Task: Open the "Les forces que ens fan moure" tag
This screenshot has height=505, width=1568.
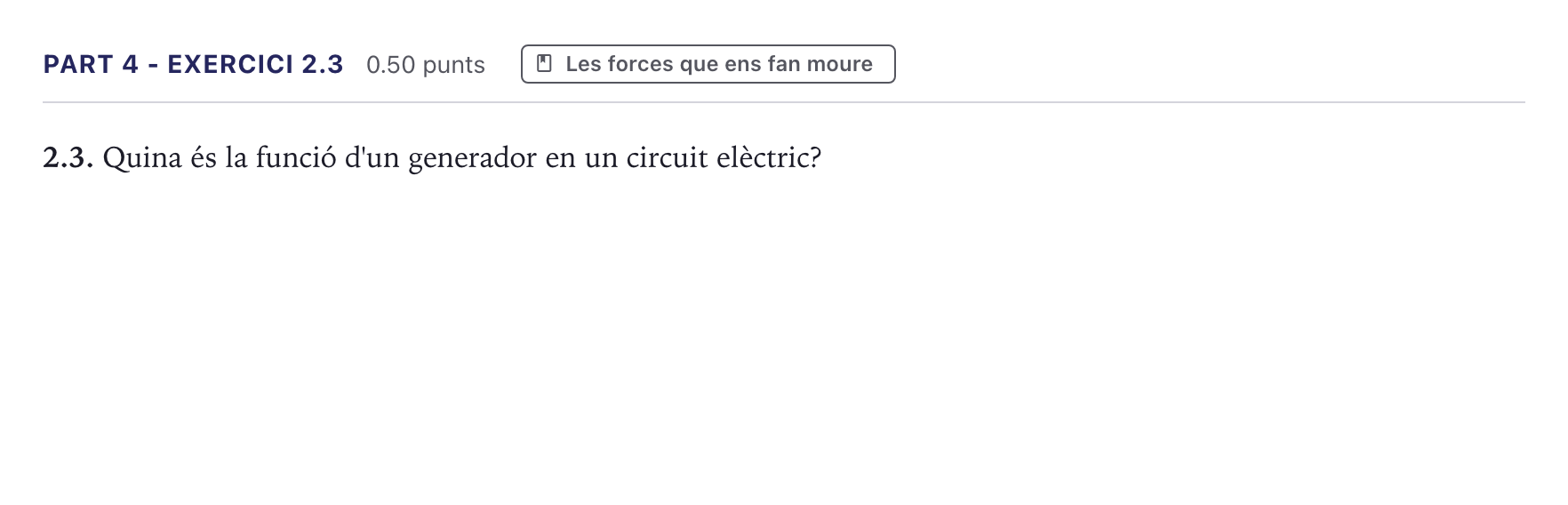Action: point(708,64)
